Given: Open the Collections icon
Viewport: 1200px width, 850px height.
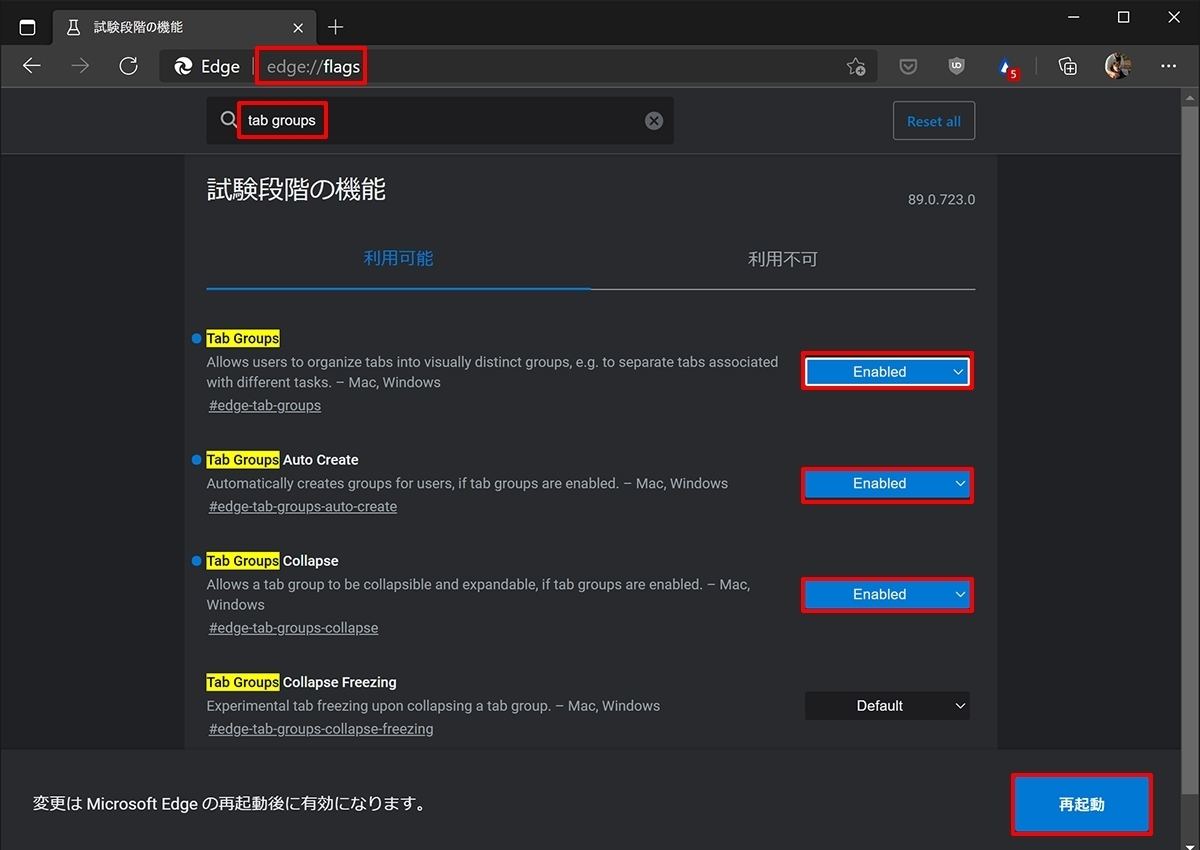Looking at the screenshot, I should pyautogui.click(x=1068, y=67).
